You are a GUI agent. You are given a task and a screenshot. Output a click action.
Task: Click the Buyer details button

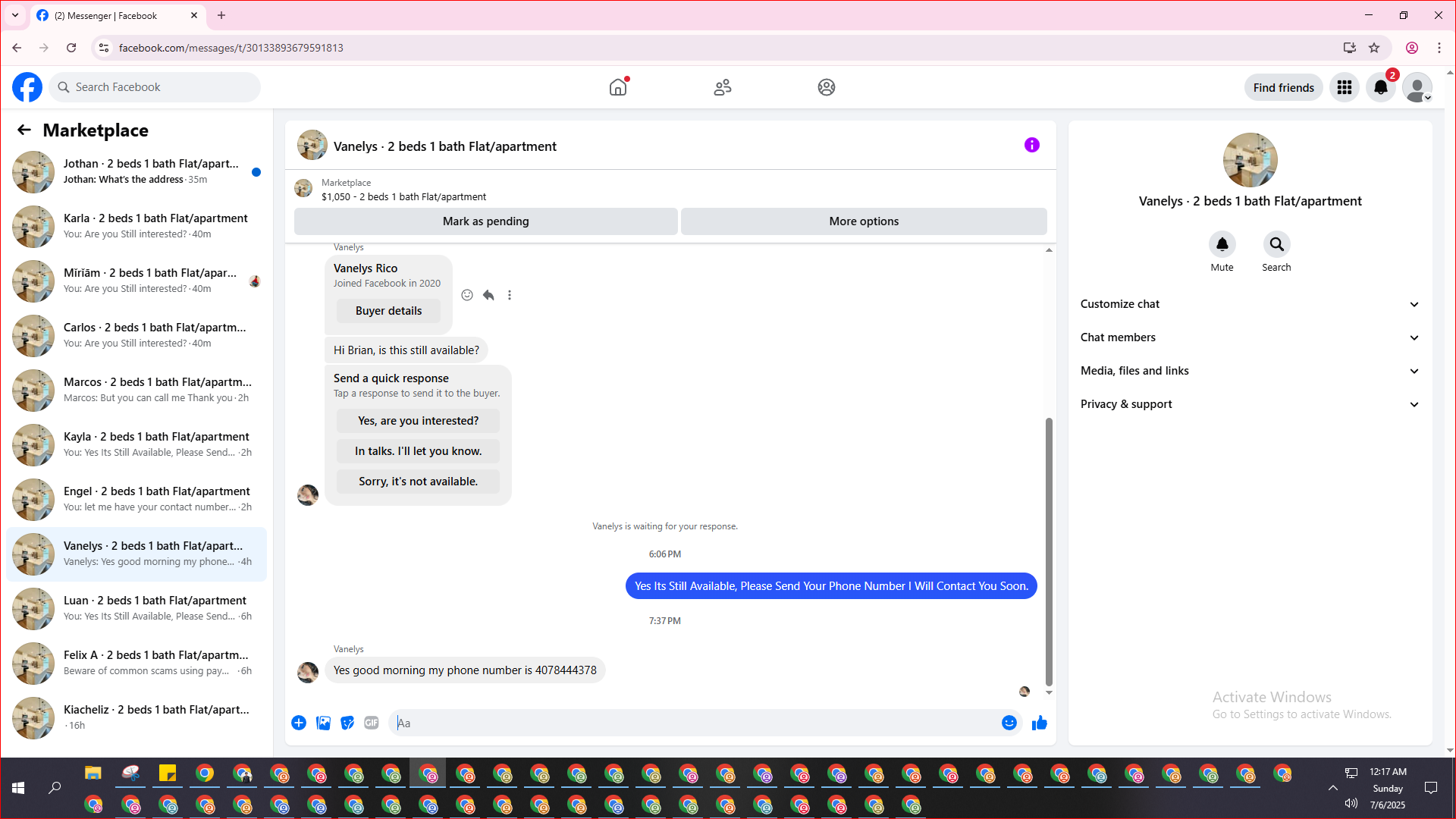pyautogui.click(x=388, y=311)
